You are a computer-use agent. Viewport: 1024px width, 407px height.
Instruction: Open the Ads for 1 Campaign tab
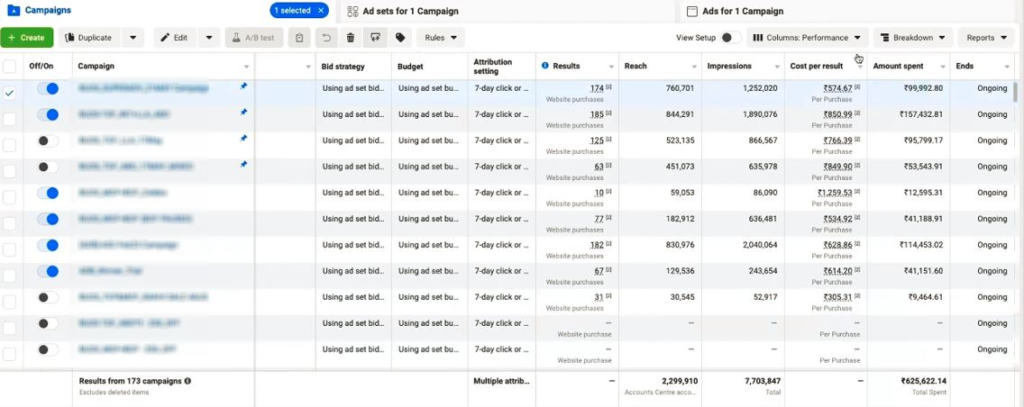coord(741,11)
